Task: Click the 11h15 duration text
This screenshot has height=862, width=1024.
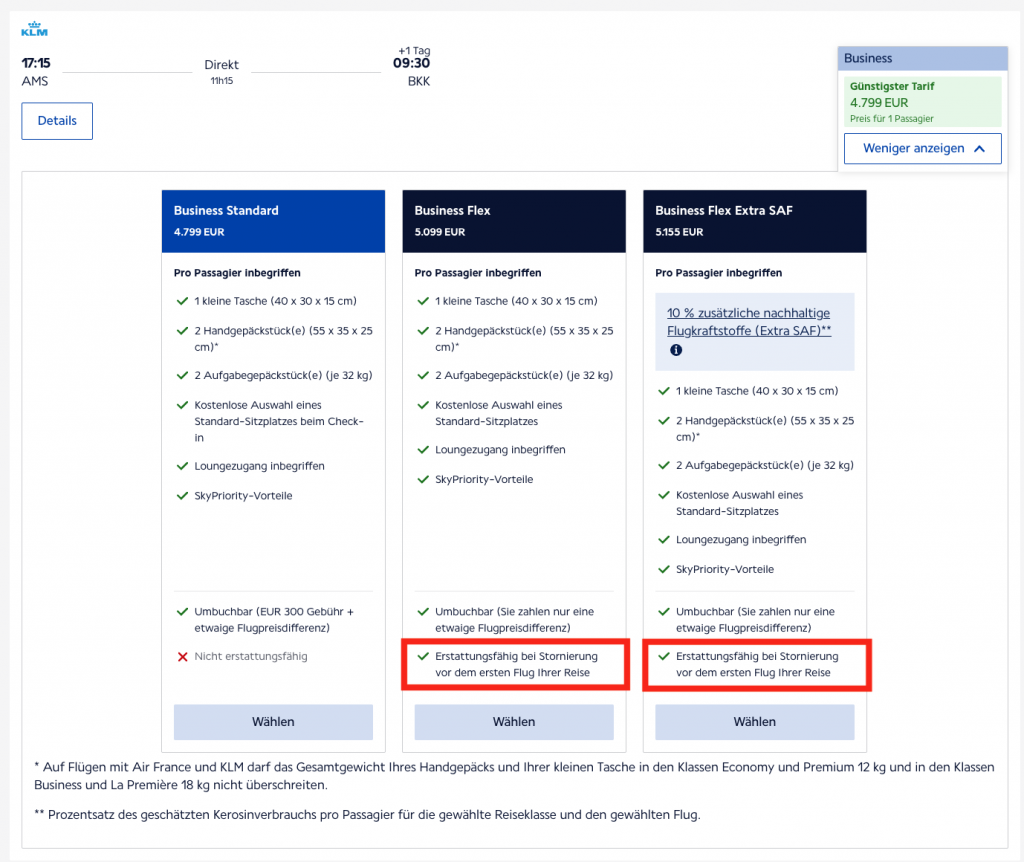Action: (x=221, y=80)
